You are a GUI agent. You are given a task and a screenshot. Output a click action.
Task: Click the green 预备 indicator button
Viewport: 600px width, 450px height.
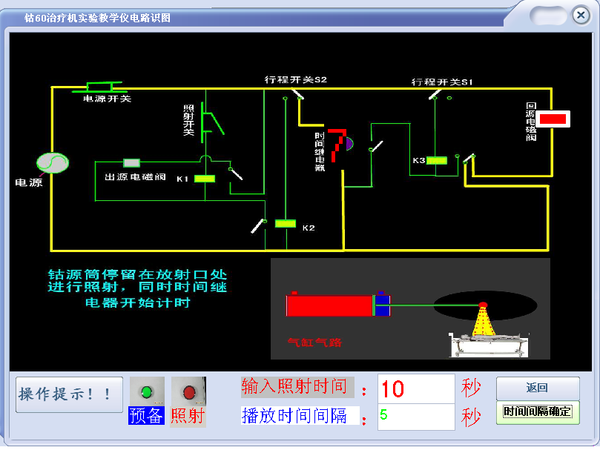point(149,390)
